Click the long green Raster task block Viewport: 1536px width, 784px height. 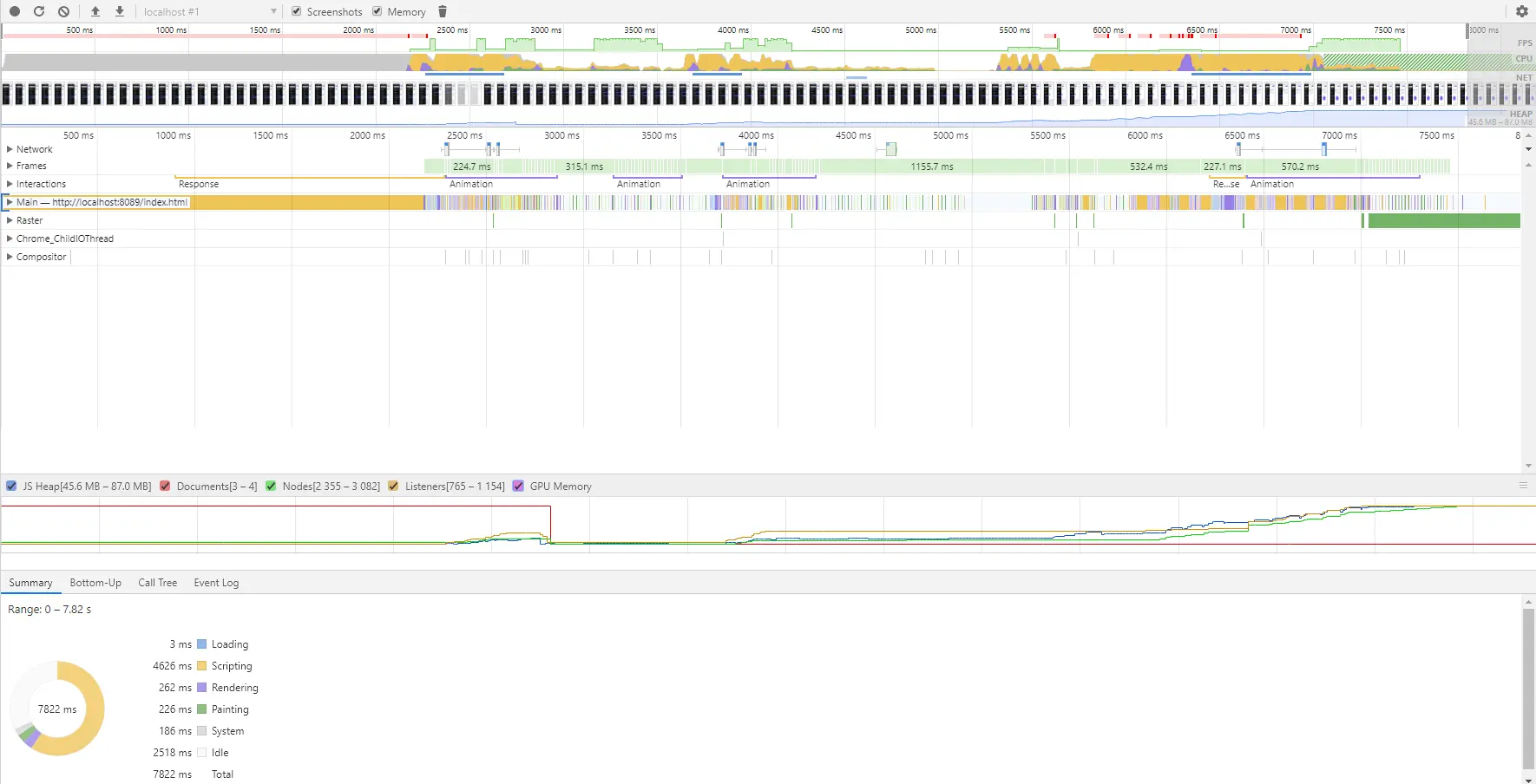(1444, 220)
